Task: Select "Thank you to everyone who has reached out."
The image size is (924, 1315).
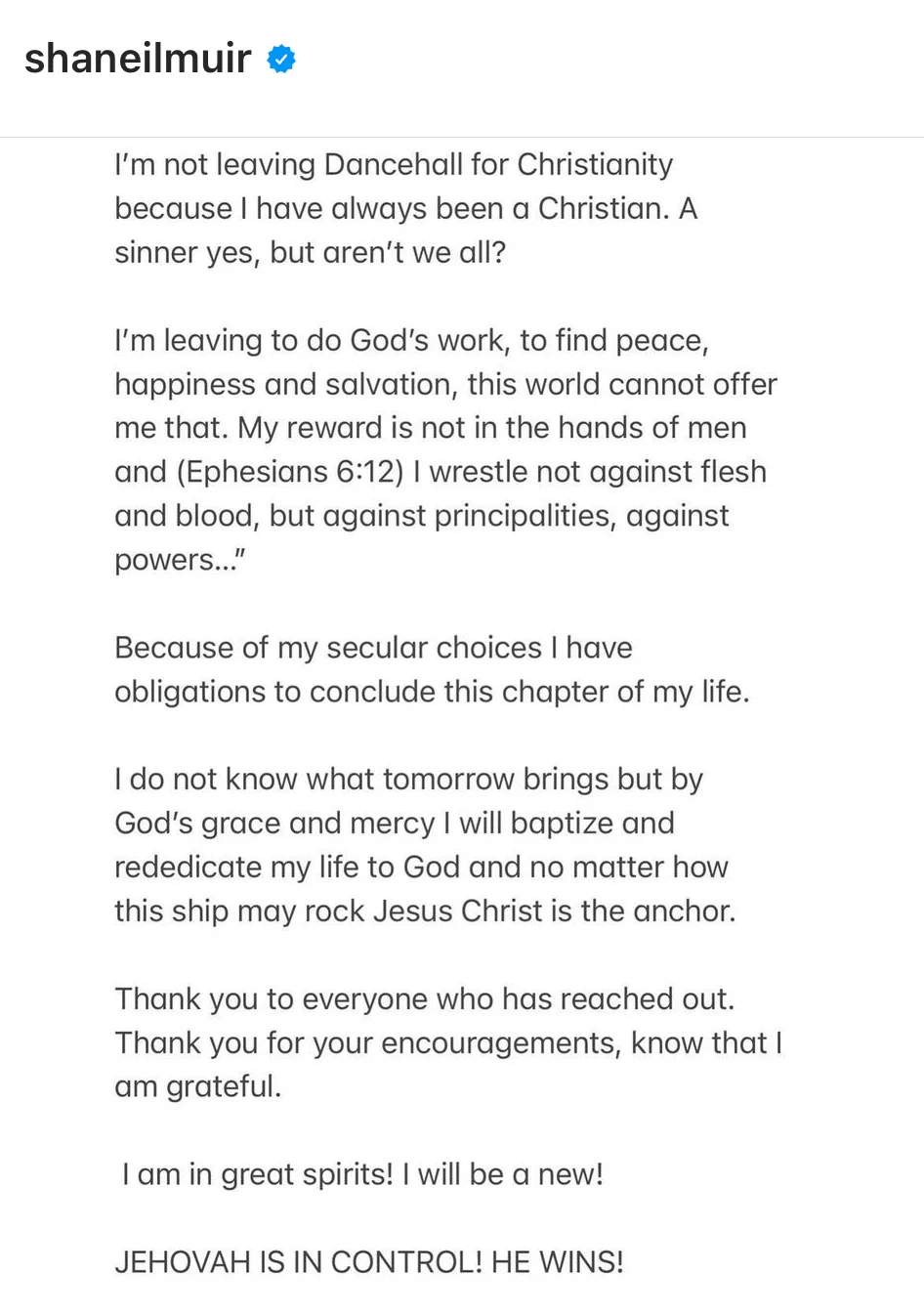Action: 425,1000
